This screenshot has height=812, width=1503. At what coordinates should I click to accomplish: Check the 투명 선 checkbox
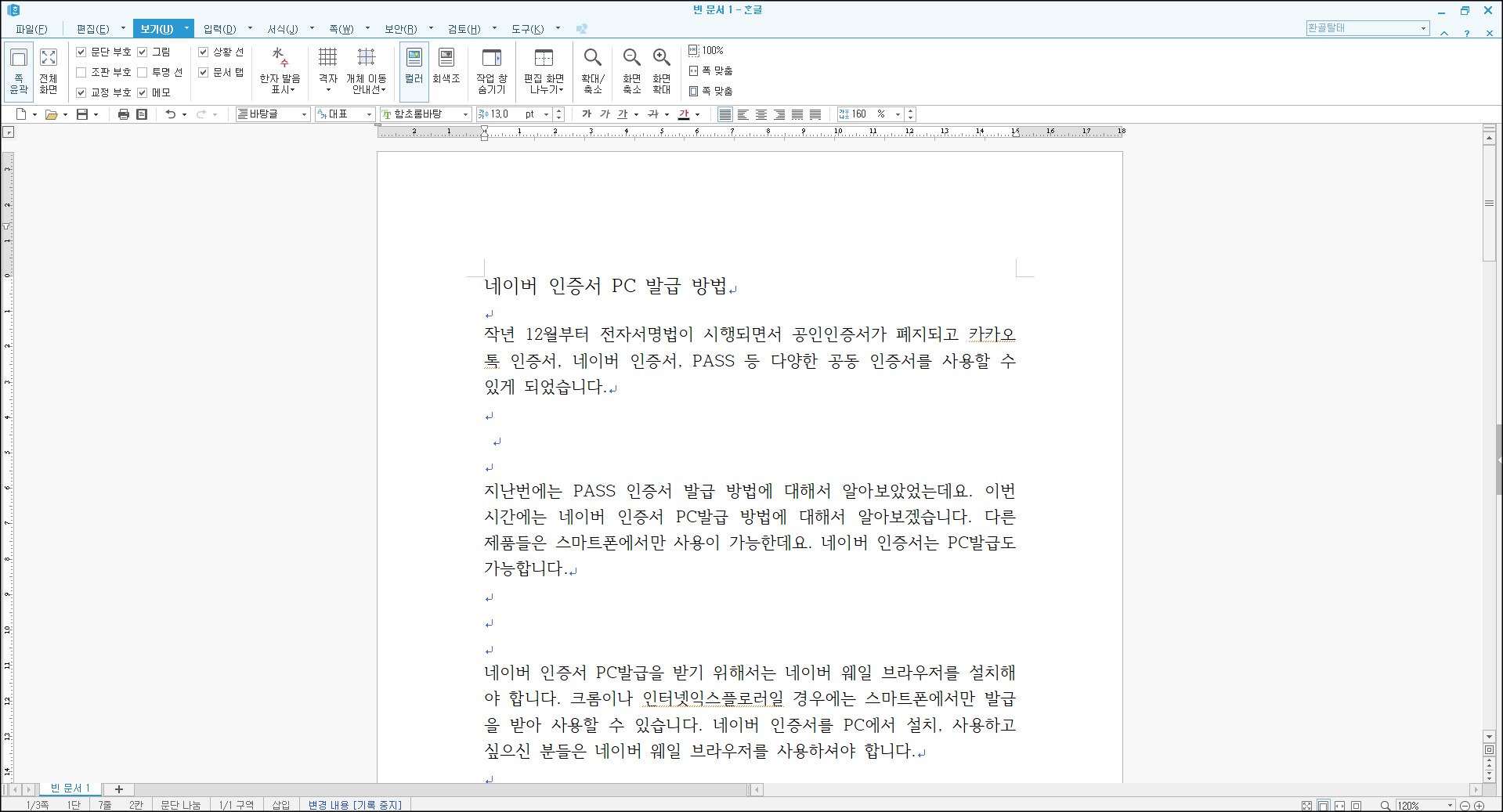point(143,72)
